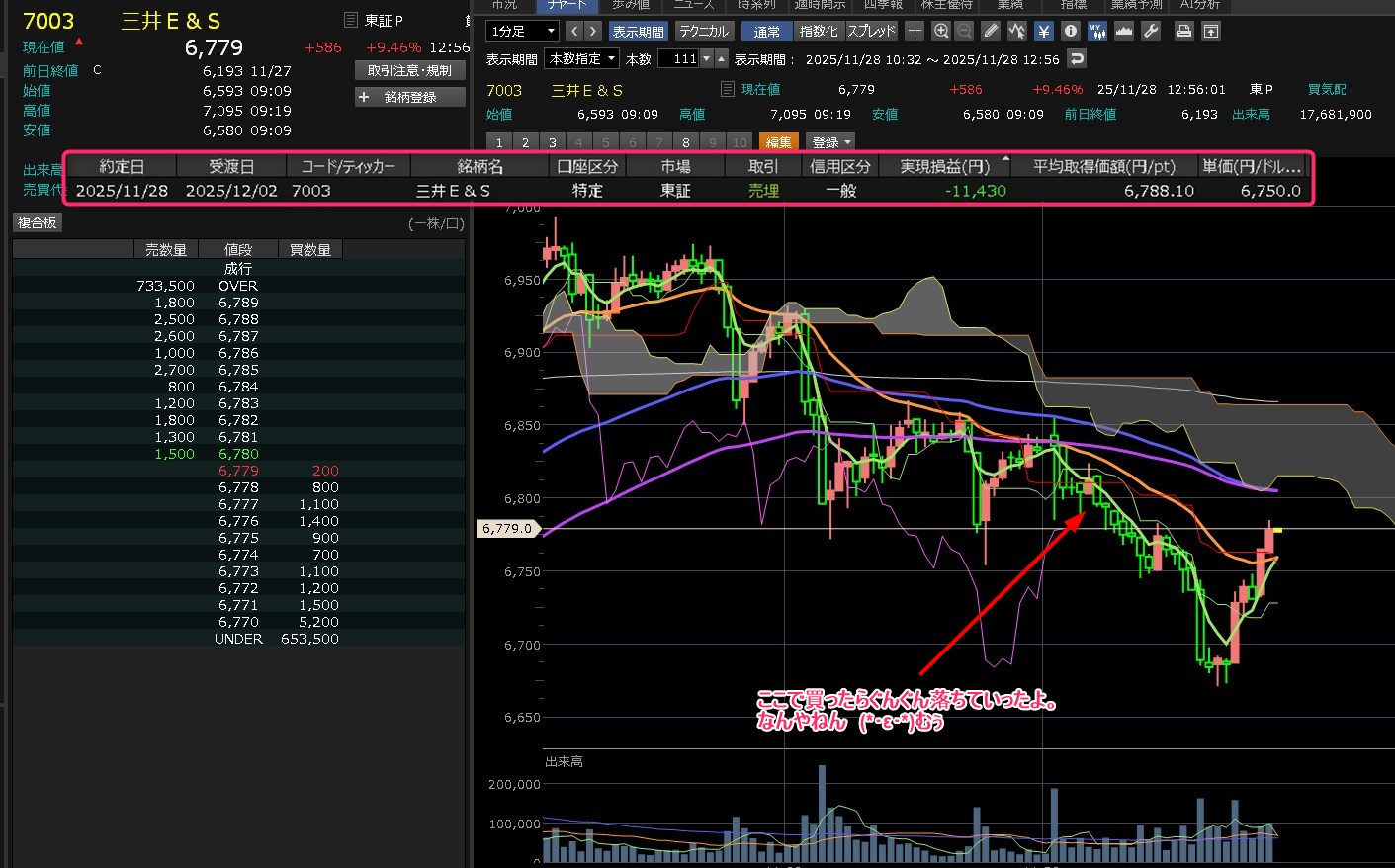Click the crosshair plus icon
Image resolution: width=1395 pixels, height=868 pixels.
click(x=915, y=31)
